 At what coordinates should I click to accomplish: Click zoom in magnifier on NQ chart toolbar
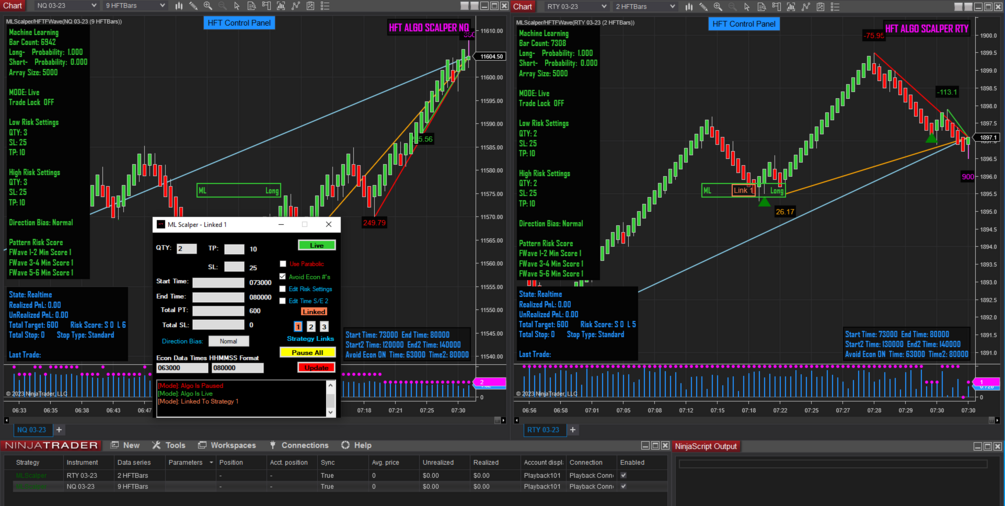(x=208, y=6)
